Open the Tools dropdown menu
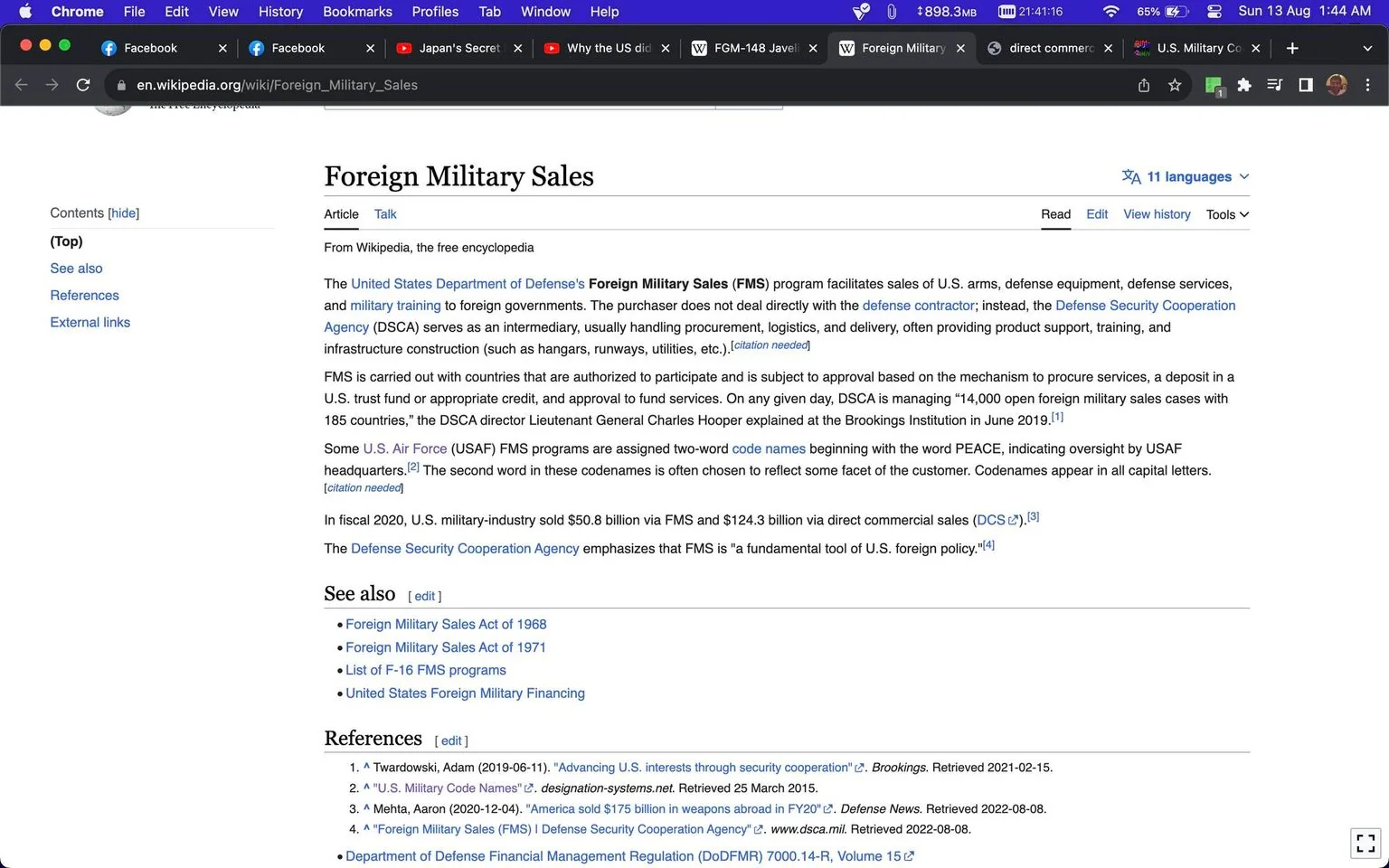Image resolution: width=1389 pixels, height=868 pixels. tap(1227, 214)
